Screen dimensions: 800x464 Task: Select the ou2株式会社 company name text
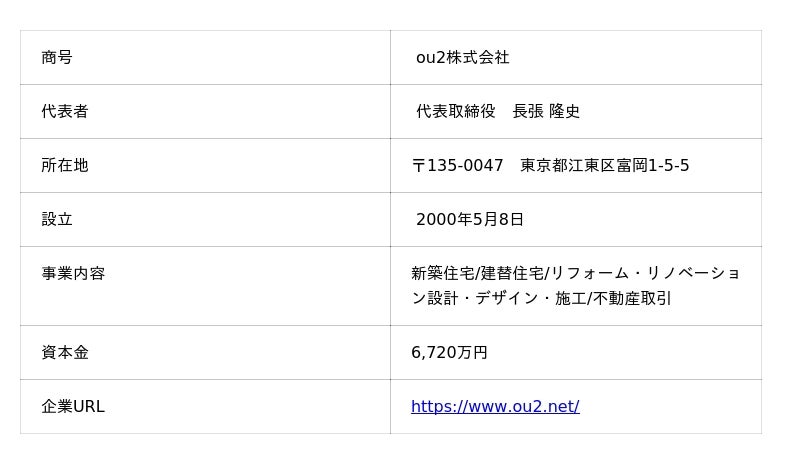coord(462,57)
